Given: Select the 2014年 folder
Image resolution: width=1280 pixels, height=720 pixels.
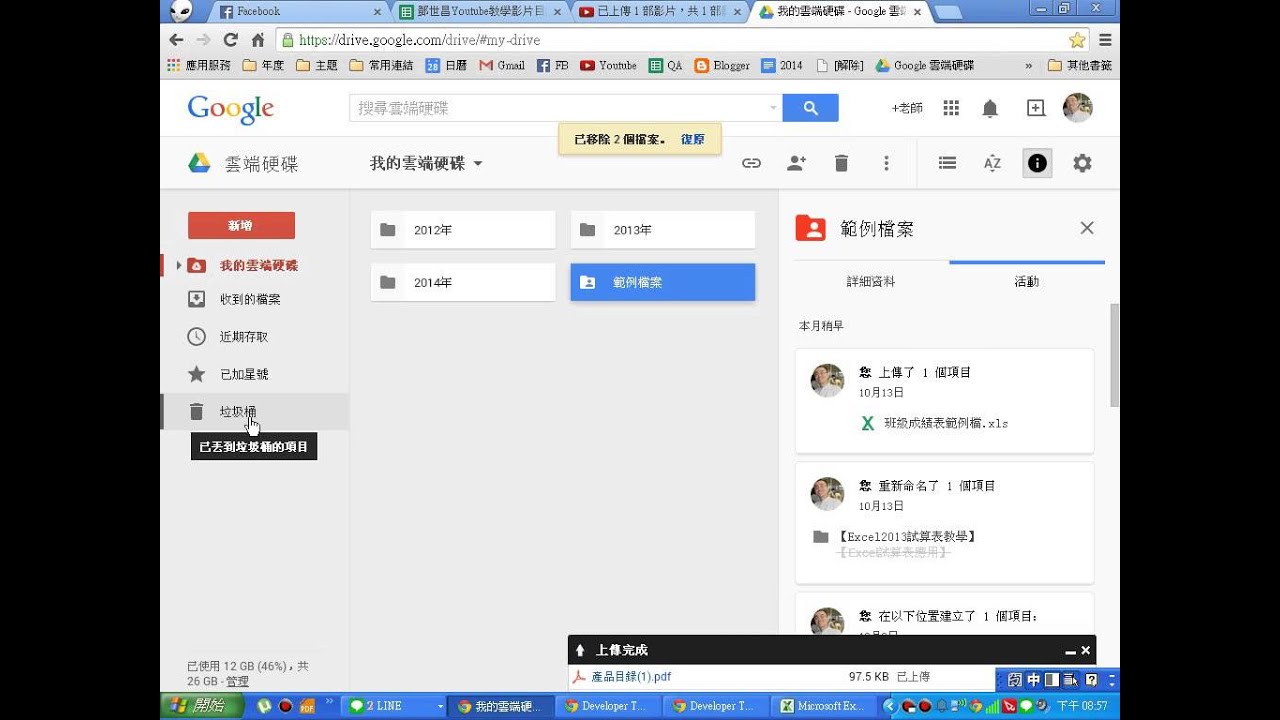Looking at the screenshot, I should point(463,283).
